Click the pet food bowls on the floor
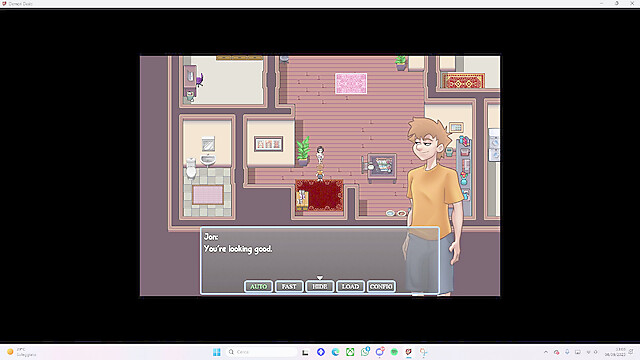 (396, 213)
